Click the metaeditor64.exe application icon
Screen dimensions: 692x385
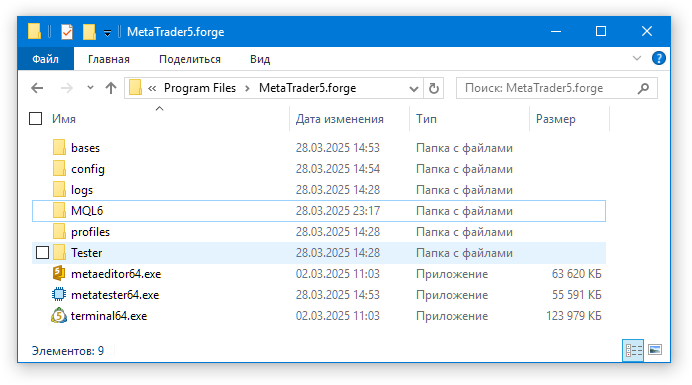[x=59, y=274]
